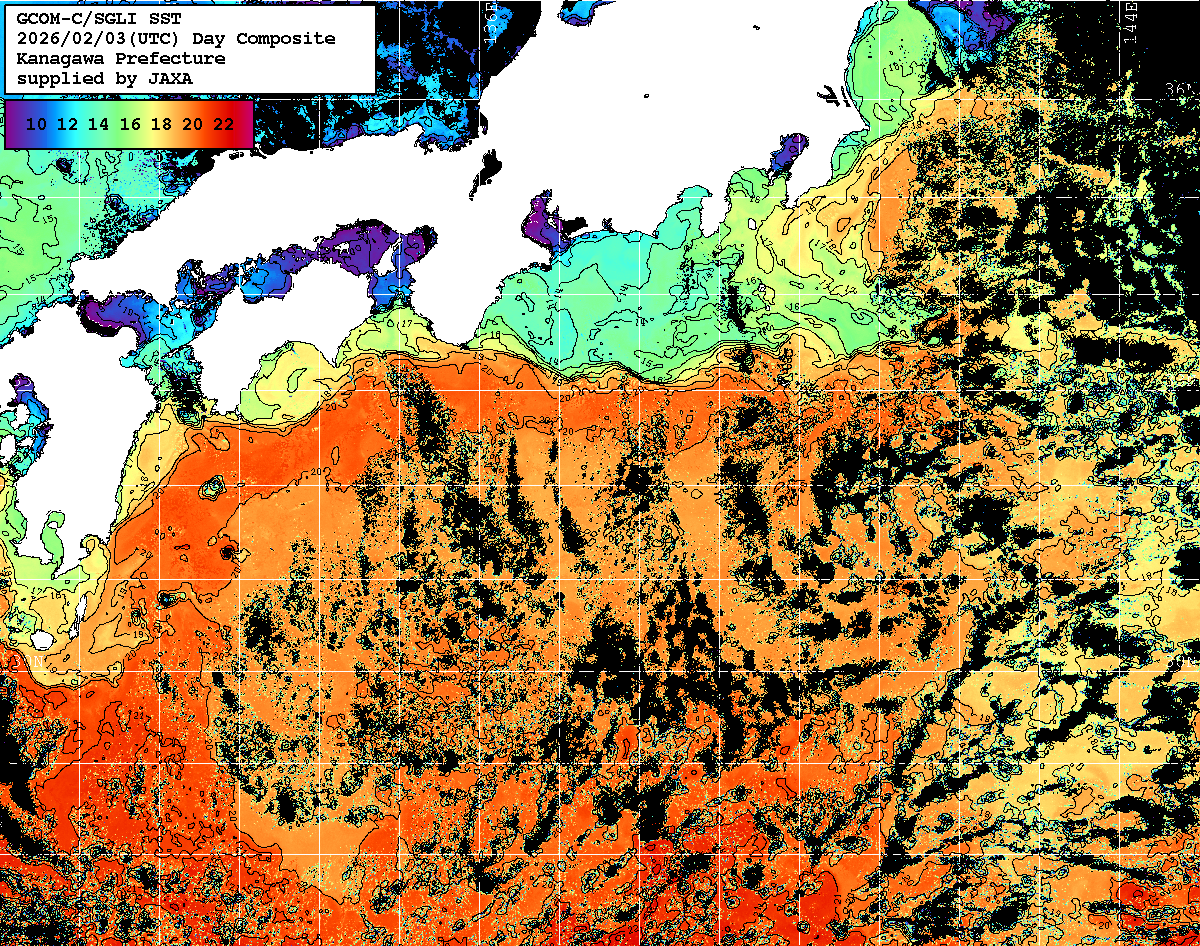
Task: Click the GCOM-C/SGLI SST title text
Action: point(102,20)
